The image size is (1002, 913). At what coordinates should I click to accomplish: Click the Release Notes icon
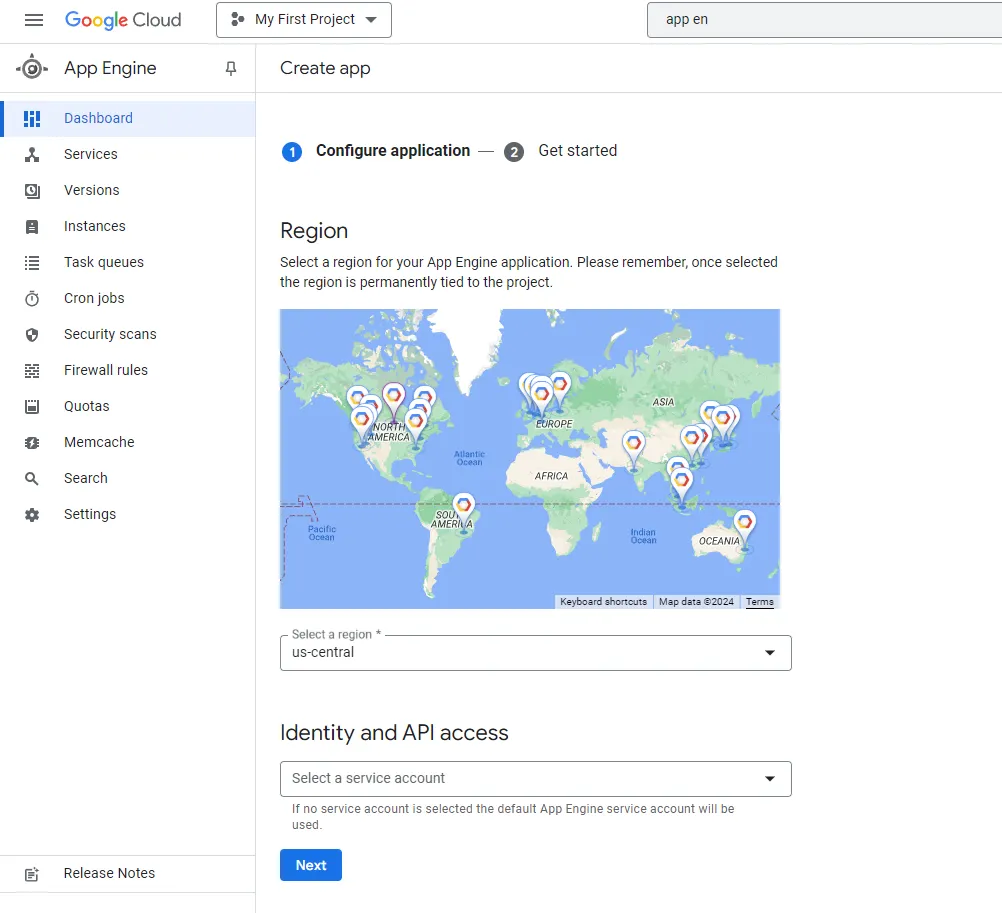(32, 874)
